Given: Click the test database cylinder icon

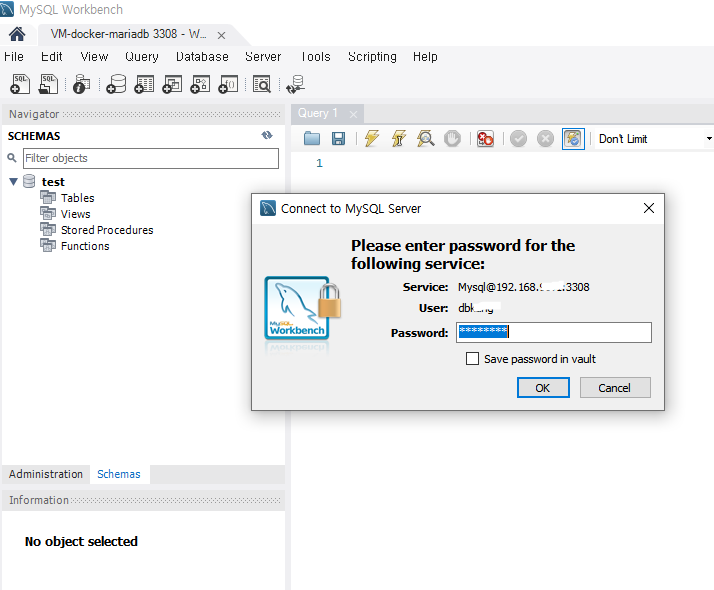Looking at the screenshot, I should click(x=29, y=181).
